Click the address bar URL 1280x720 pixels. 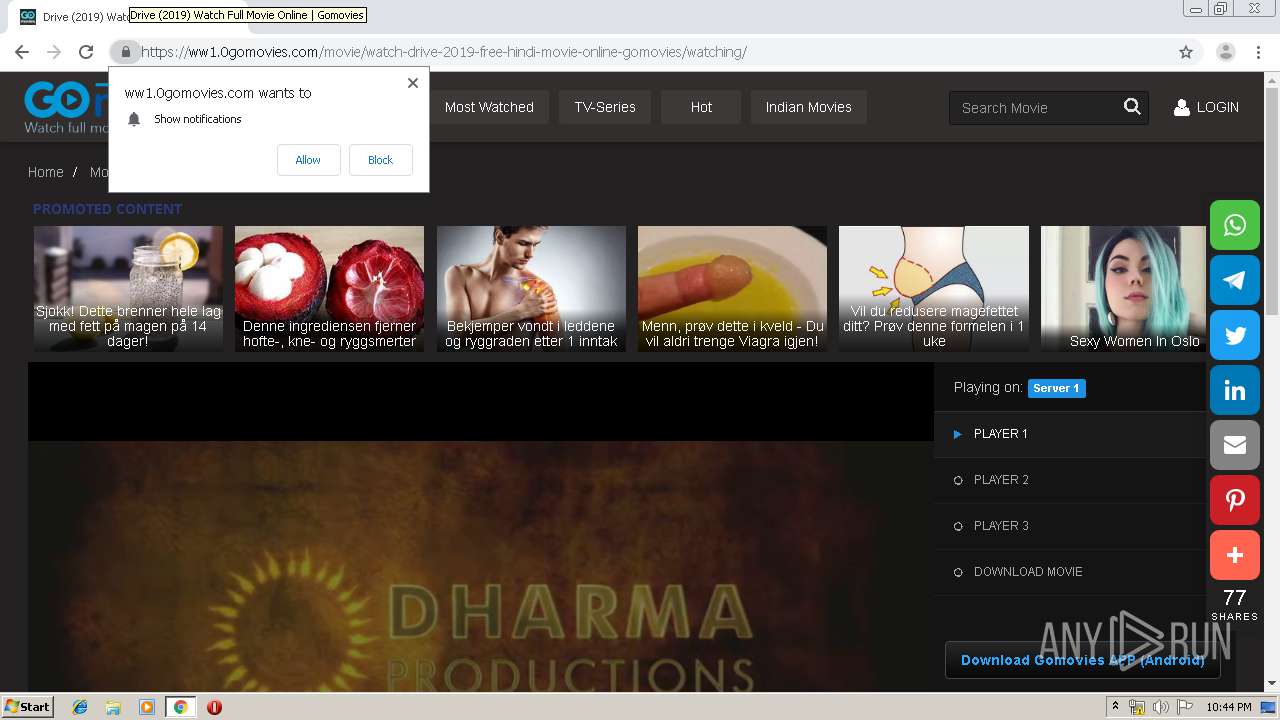443,52
